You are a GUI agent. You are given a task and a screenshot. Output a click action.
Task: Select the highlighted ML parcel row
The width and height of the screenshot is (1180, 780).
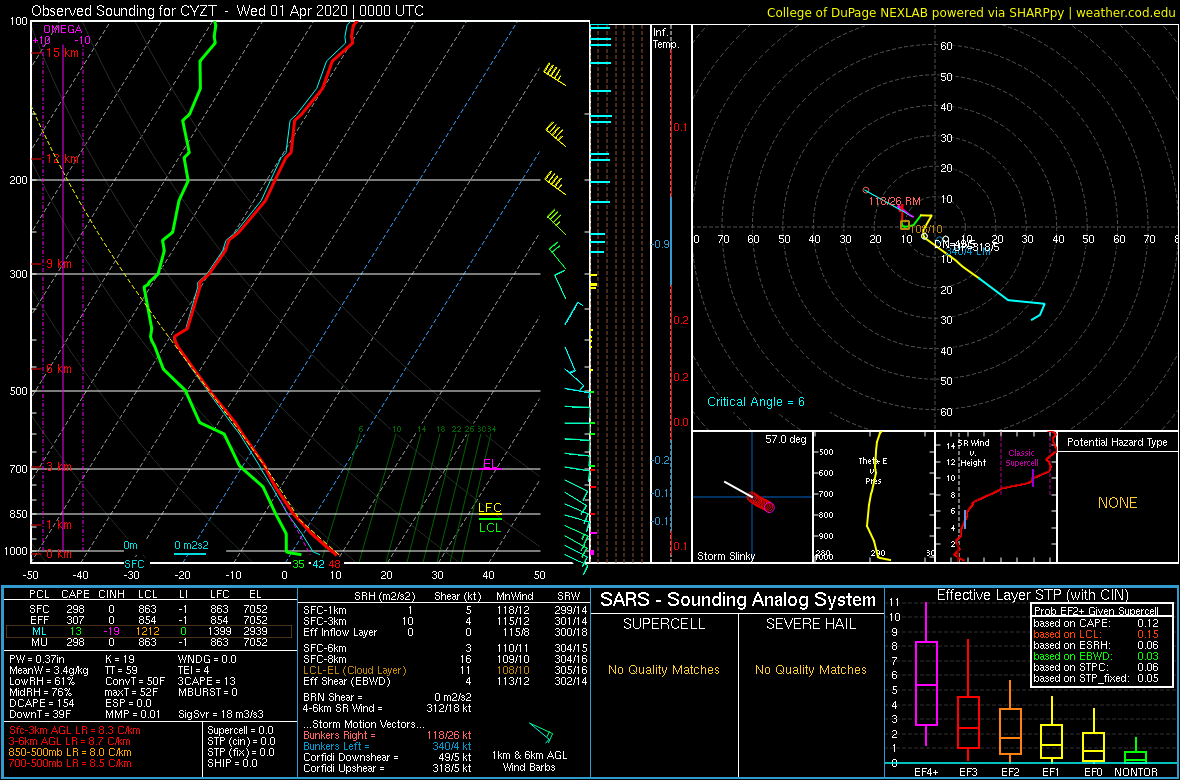[150, 632]
